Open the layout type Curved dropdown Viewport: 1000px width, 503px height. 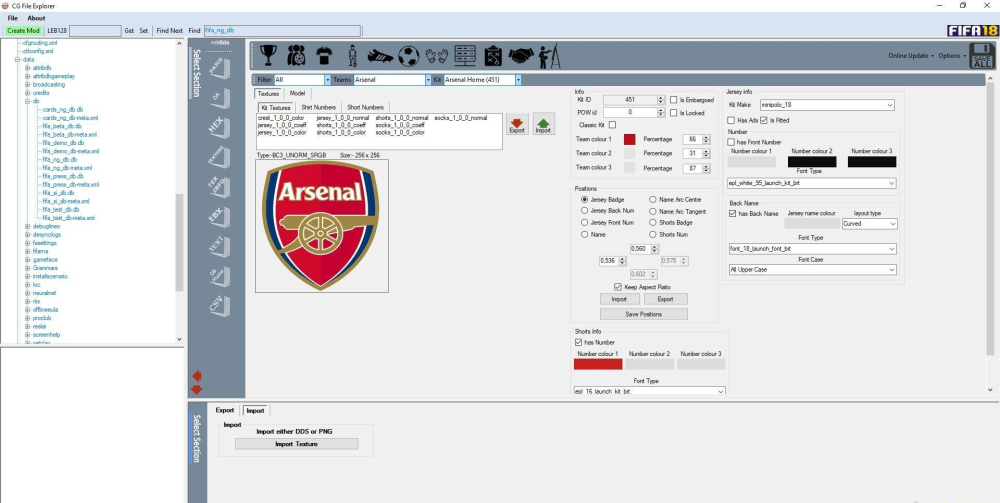(869, 224)
